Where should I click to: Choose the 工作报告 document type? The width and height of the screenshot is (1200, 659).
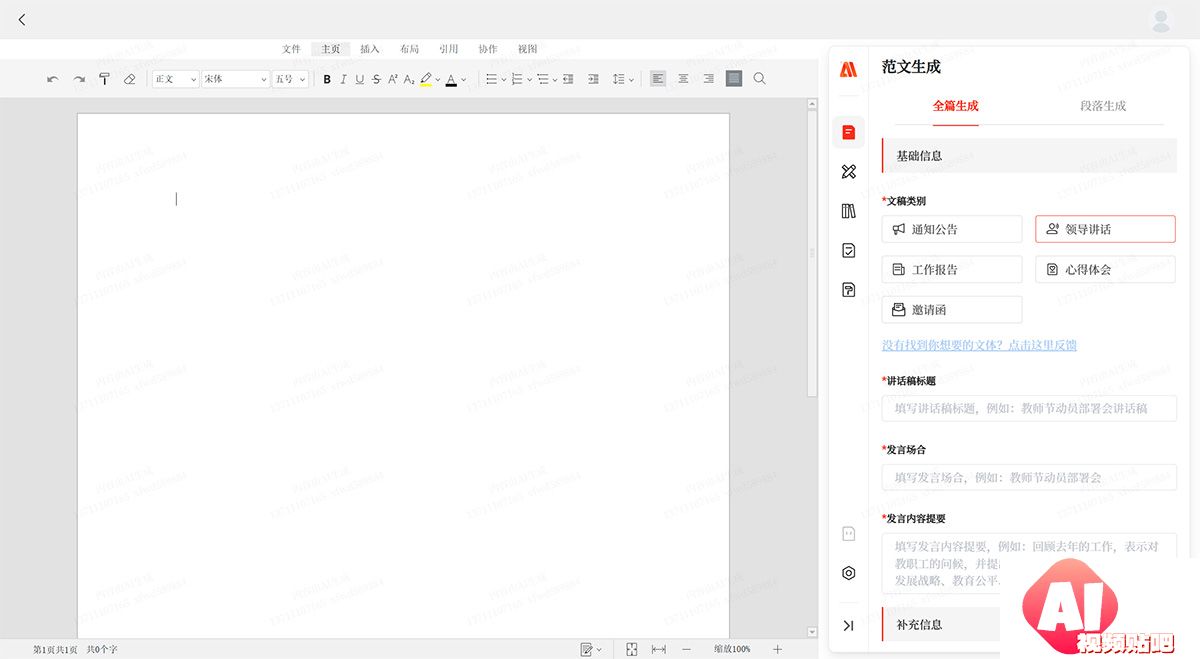tap(952, 269)
